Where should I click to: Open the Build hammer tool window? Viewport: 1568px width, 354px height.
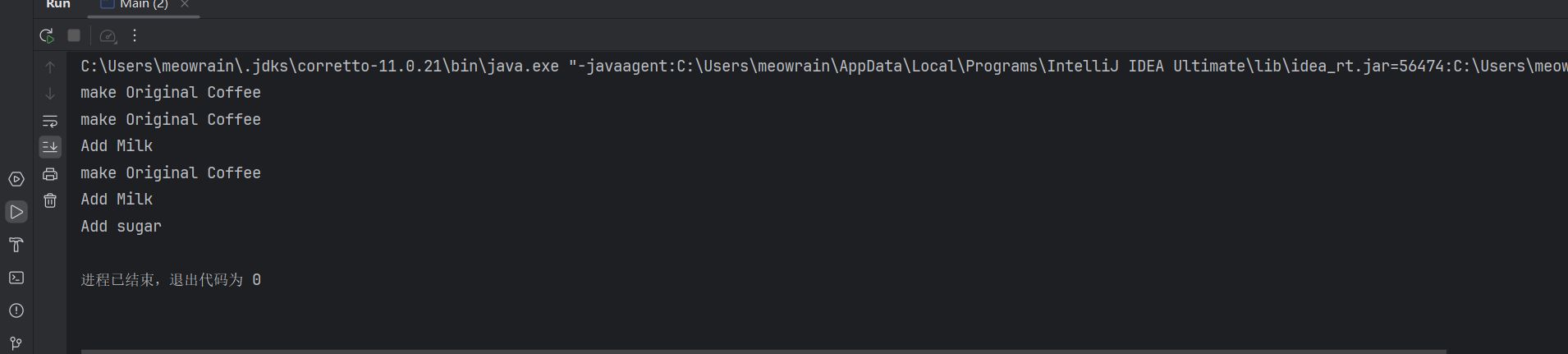click(16, 245)
